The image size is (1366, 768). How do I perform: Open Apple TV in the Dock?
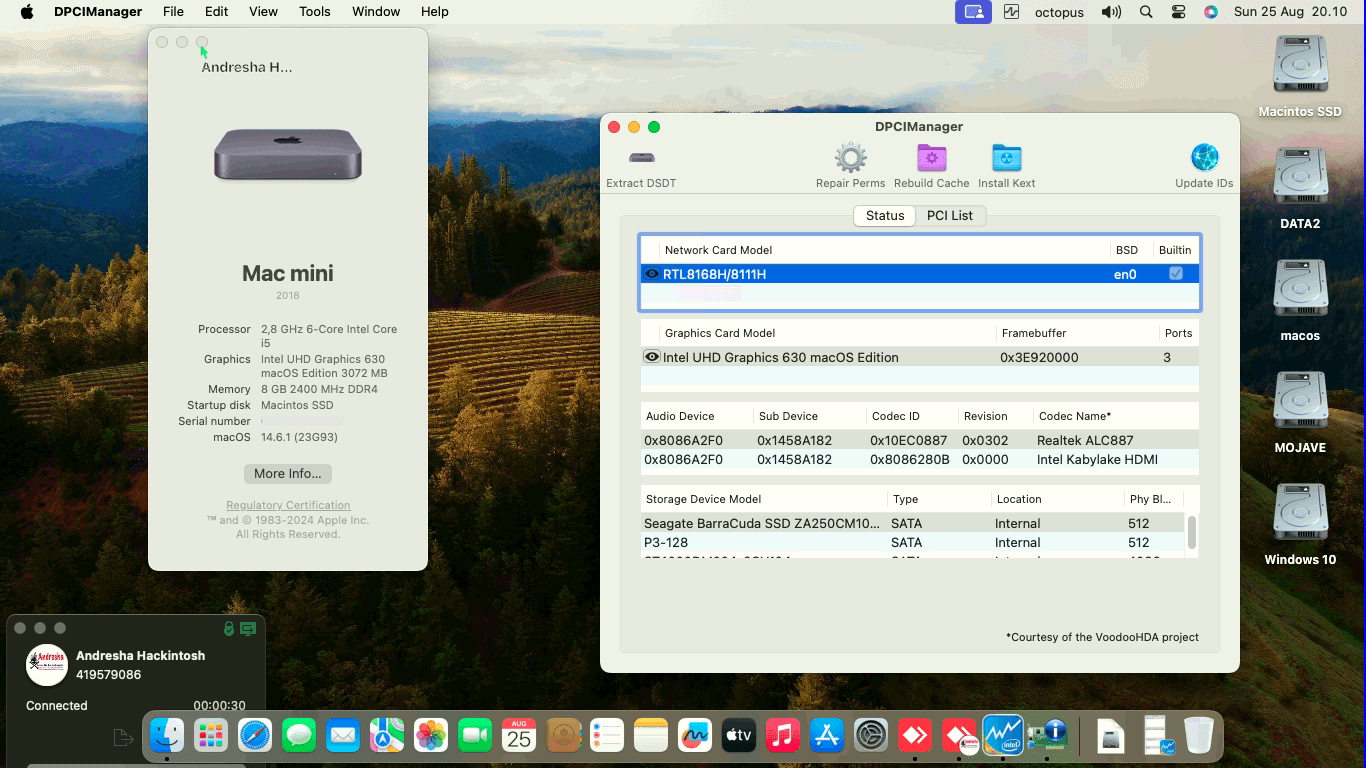tap(739, 736)
